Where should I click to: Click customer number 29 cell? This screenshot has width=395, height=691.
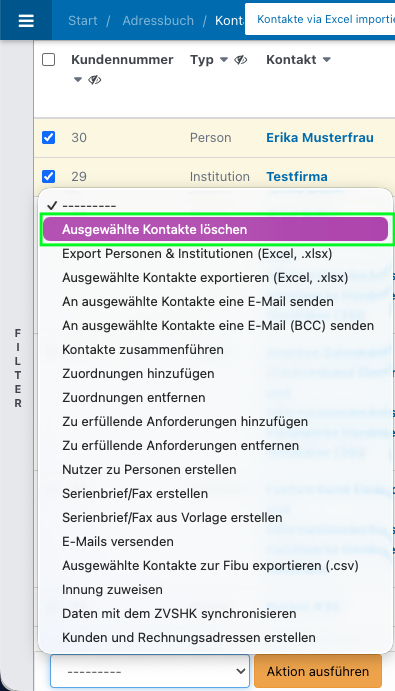79,176
